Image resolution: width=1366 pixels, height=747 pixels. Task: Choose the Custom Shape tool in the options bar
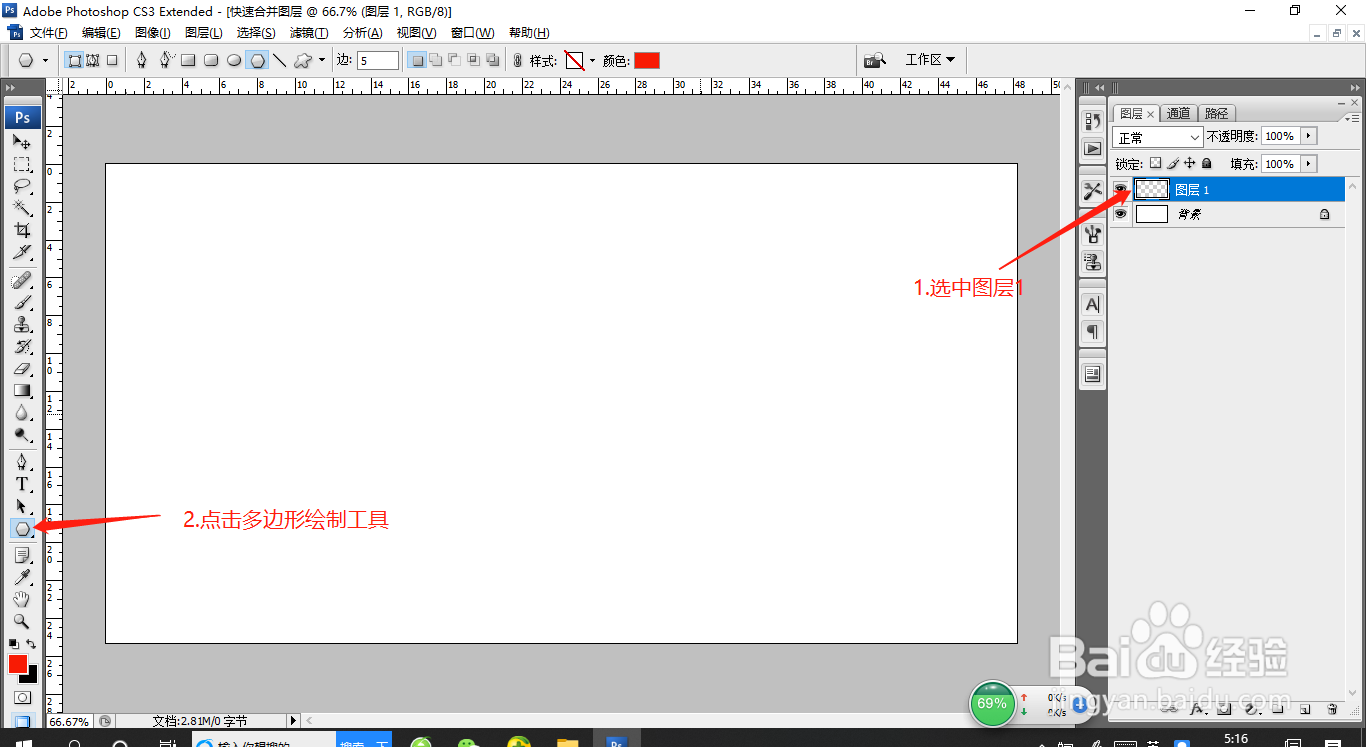tap(302, 60)
